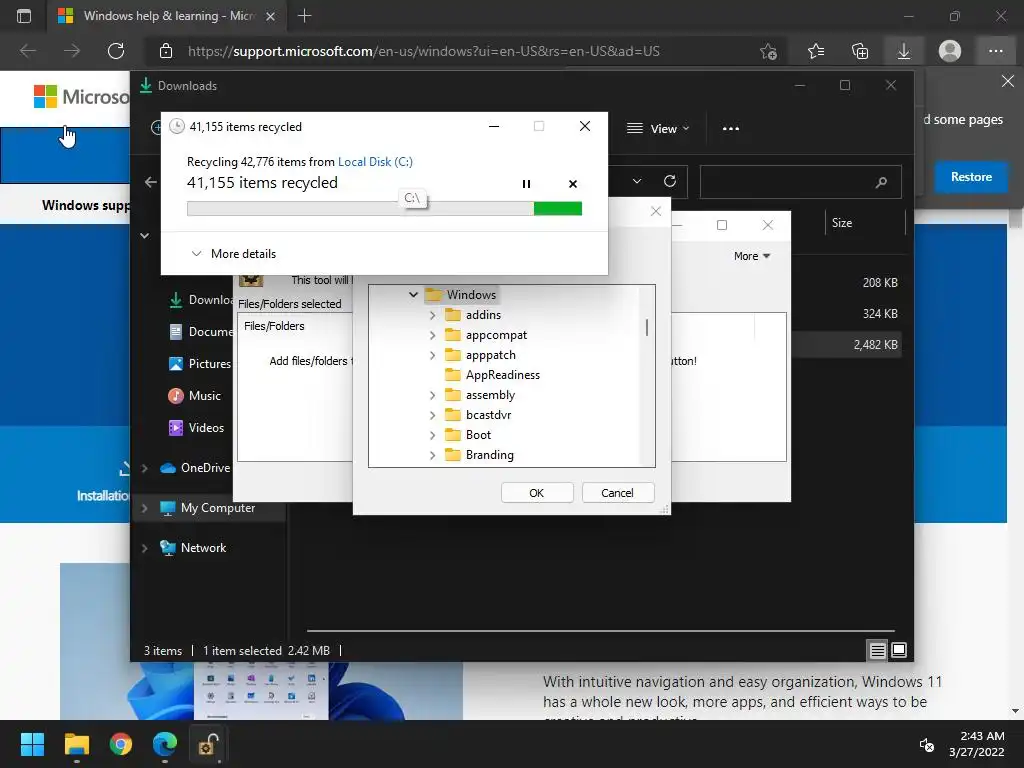Image resolution: width=1024 pixels, height=768 pixels.
Task: Select the 2,482 KB file row
Action: tap(848, 345)
